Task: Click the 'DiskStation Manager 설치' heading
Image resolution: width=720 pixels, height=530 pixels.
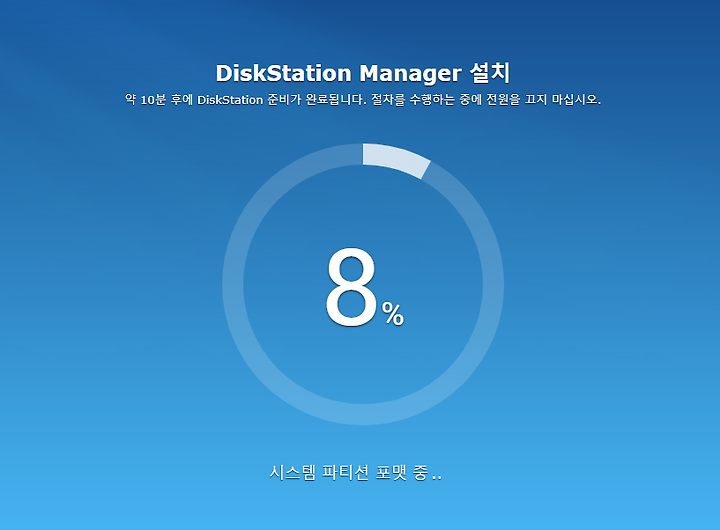Action: [x=363, y=73]
